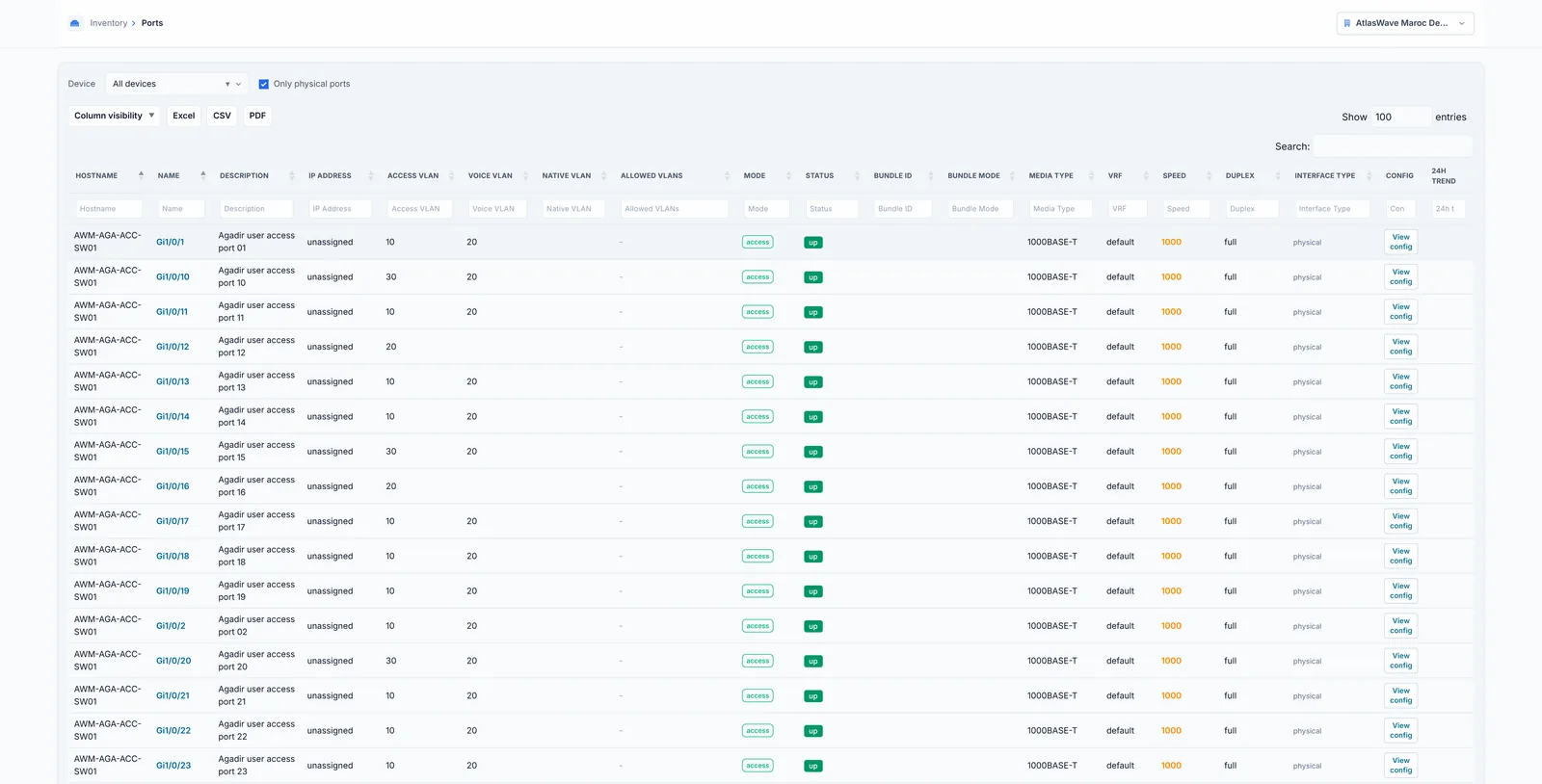Sort by Description column
The width and height of the screenshot is (1542, 784).
pos(256,176)
